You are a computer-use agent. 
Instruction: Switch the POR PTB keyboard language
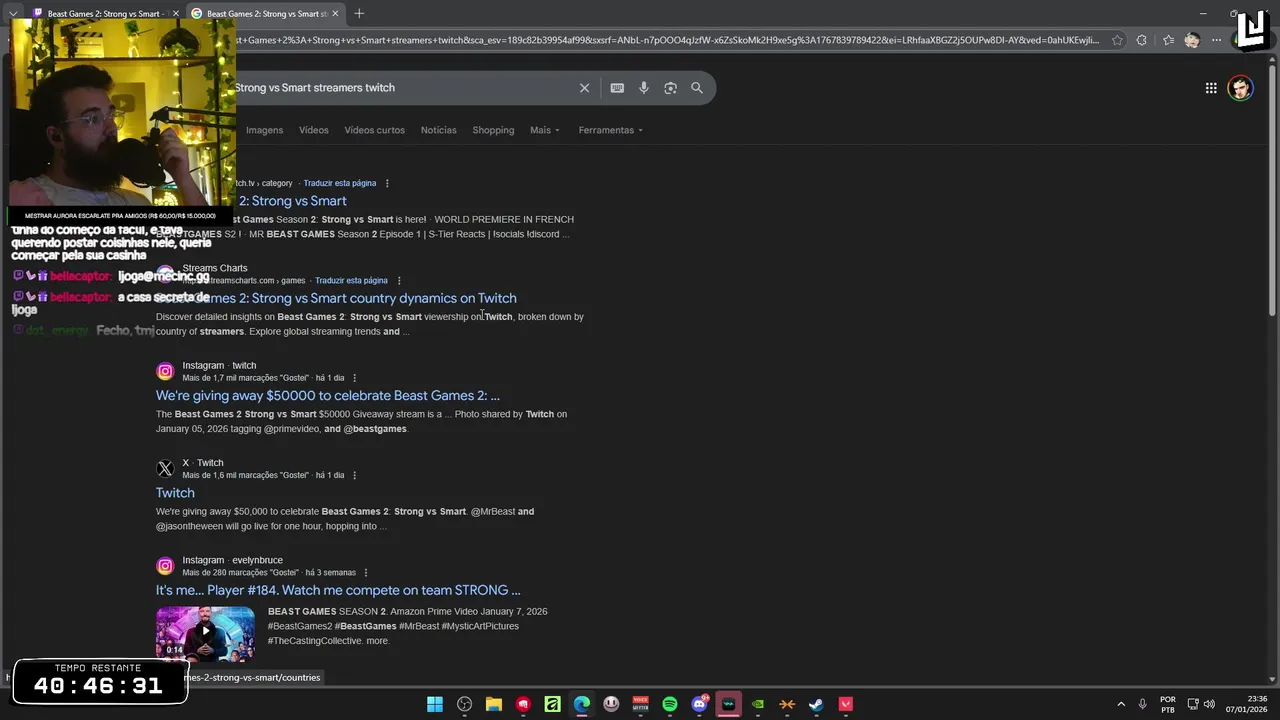point(1168,704)
